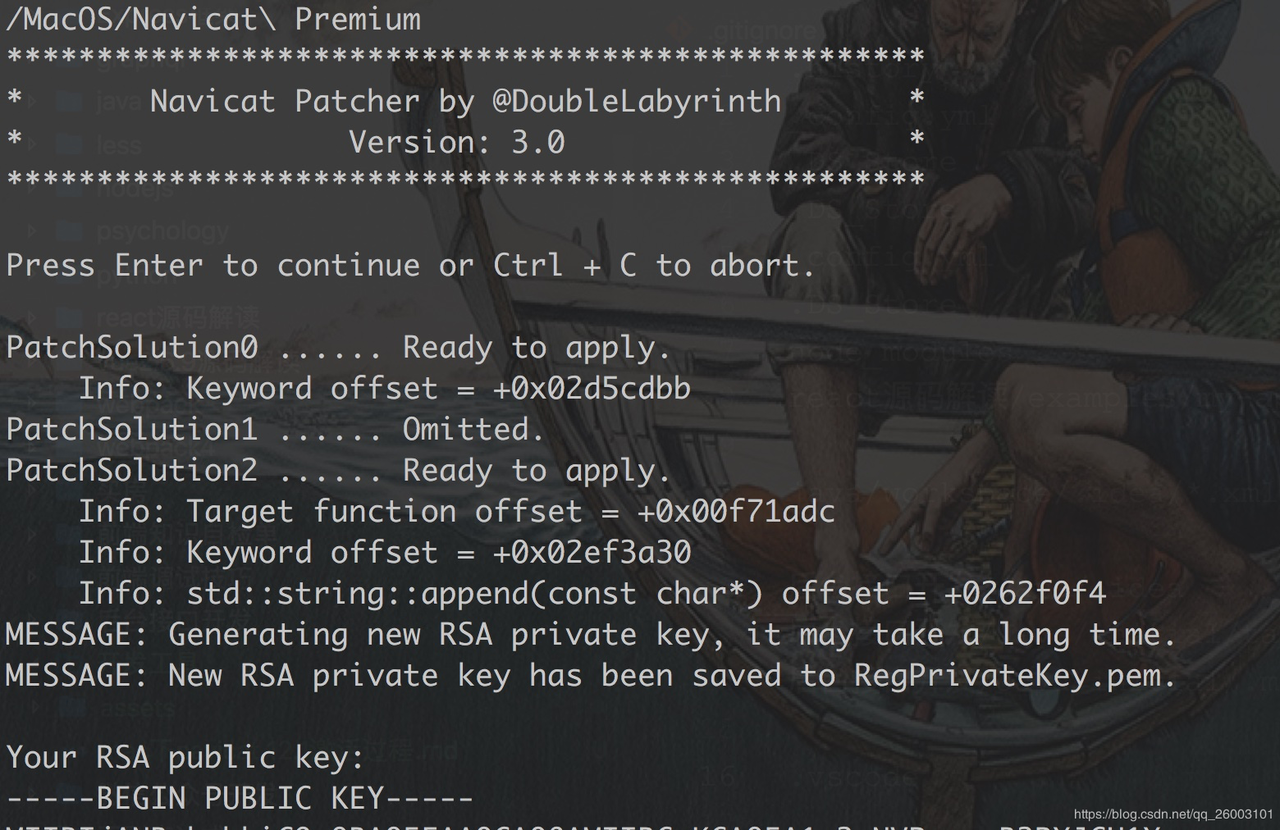Click the @DoubleLabyrinth author name
The image size is (1280, 830).
(636, 101)
